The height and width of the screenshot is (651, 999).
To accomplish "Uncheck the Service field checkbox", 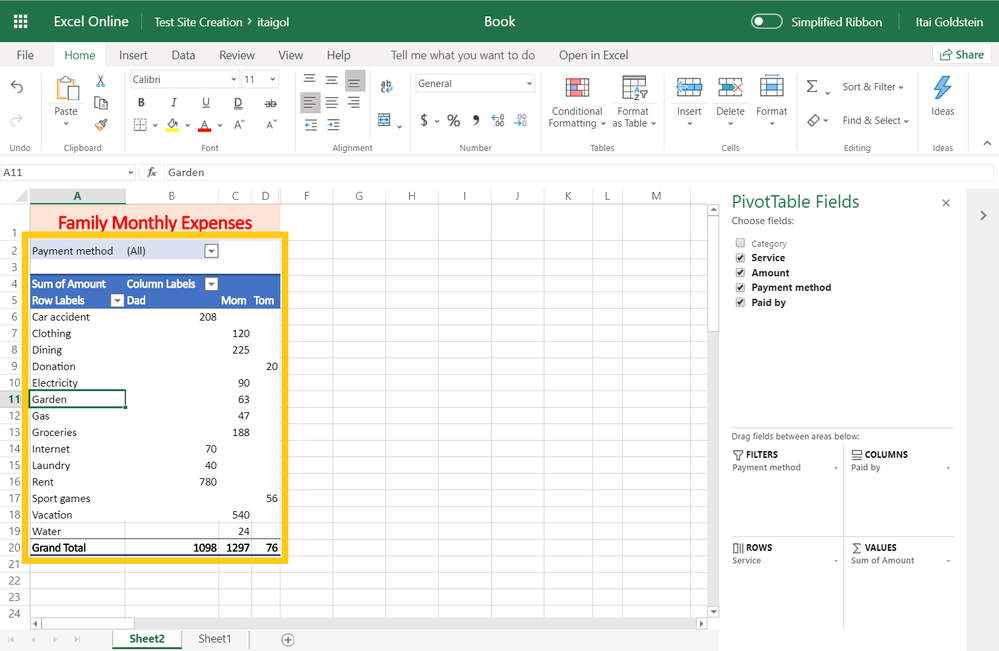I will coord(740,257).
